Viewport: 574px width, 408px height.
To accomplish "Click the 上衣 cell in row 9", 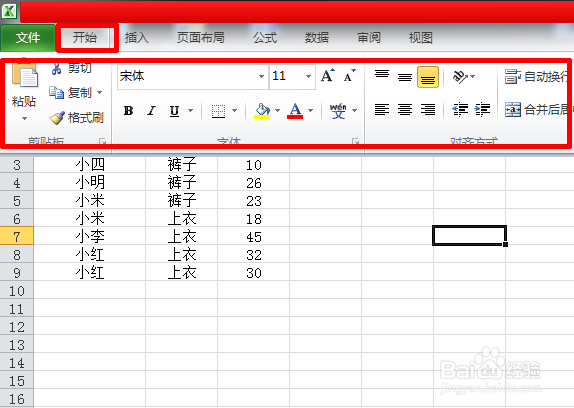I will click(x=182, y=273).
